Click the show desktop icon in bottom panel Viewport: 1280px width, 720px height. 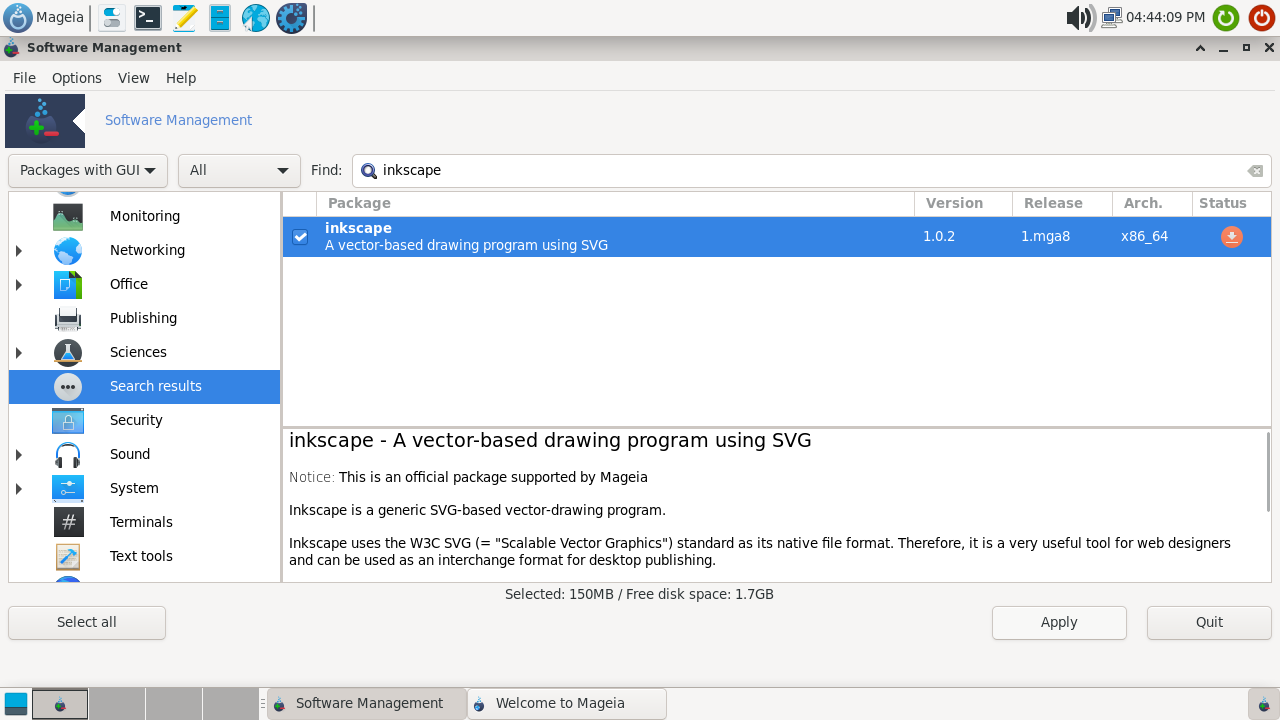tap(16, 704)
